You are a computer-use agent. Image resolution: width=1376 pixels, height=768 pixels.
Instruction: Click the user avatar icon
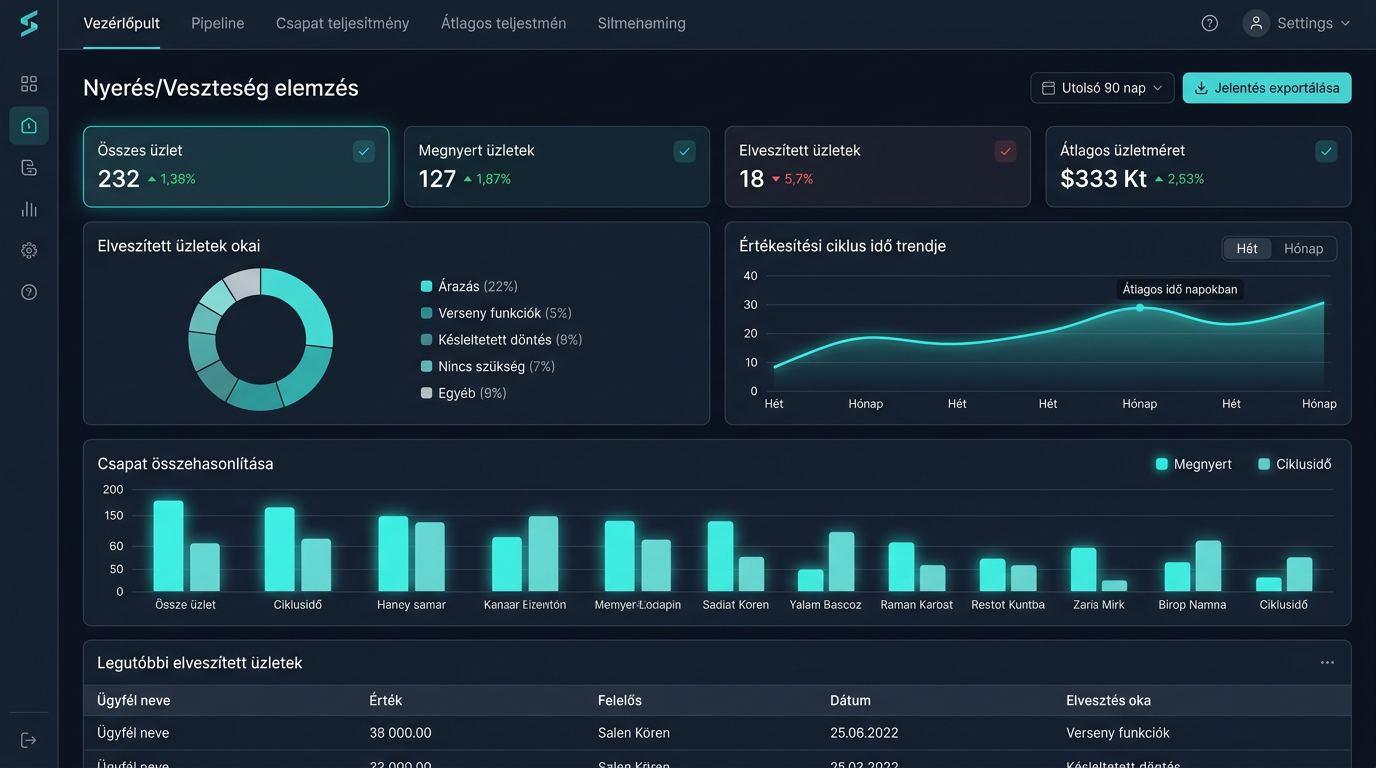[x=1256, y=23]
